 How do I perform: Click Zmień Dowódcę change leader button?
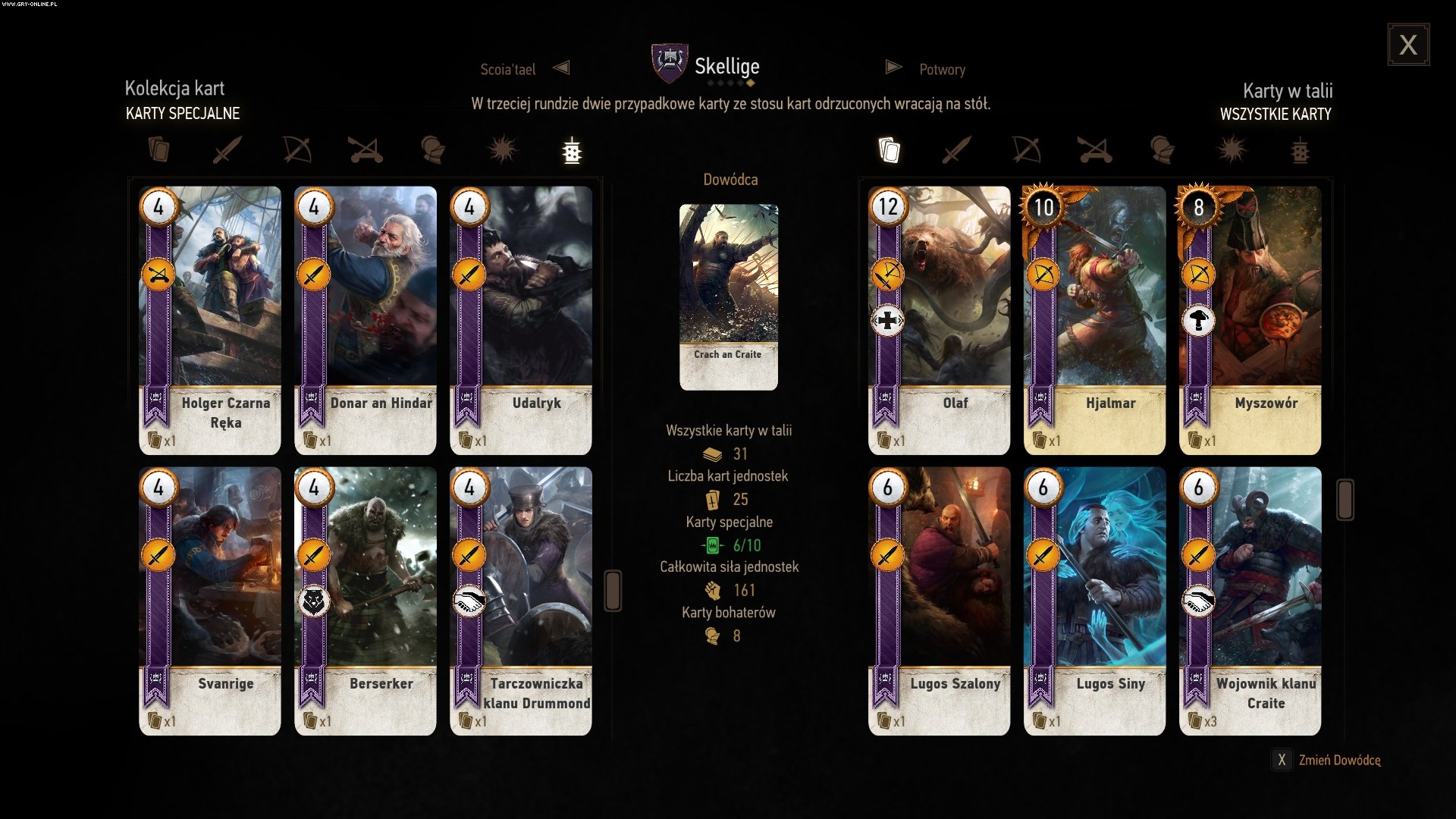(x=1327, y=760)
